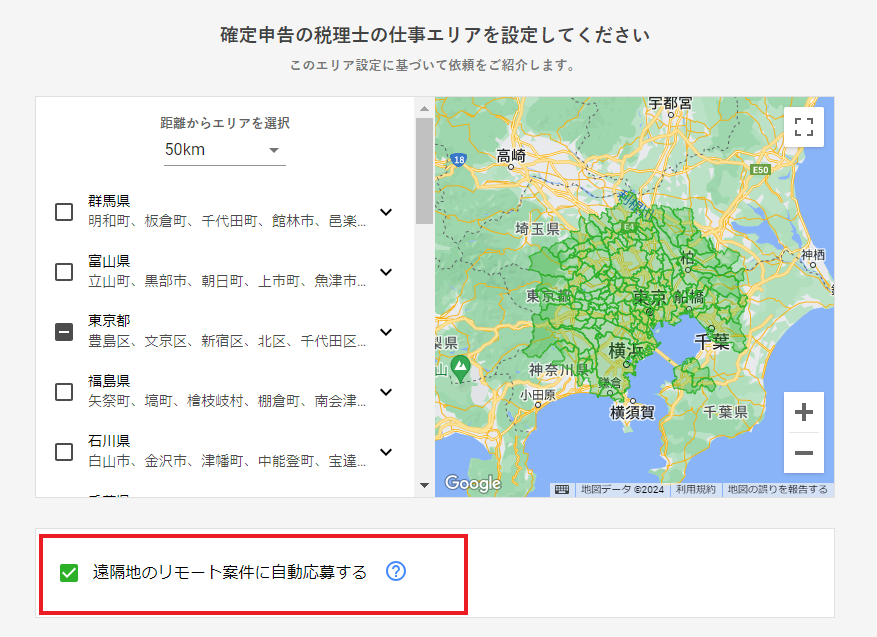Open the 50km distance dropdown
Screen dimensions: 877x637
point(225,150)
